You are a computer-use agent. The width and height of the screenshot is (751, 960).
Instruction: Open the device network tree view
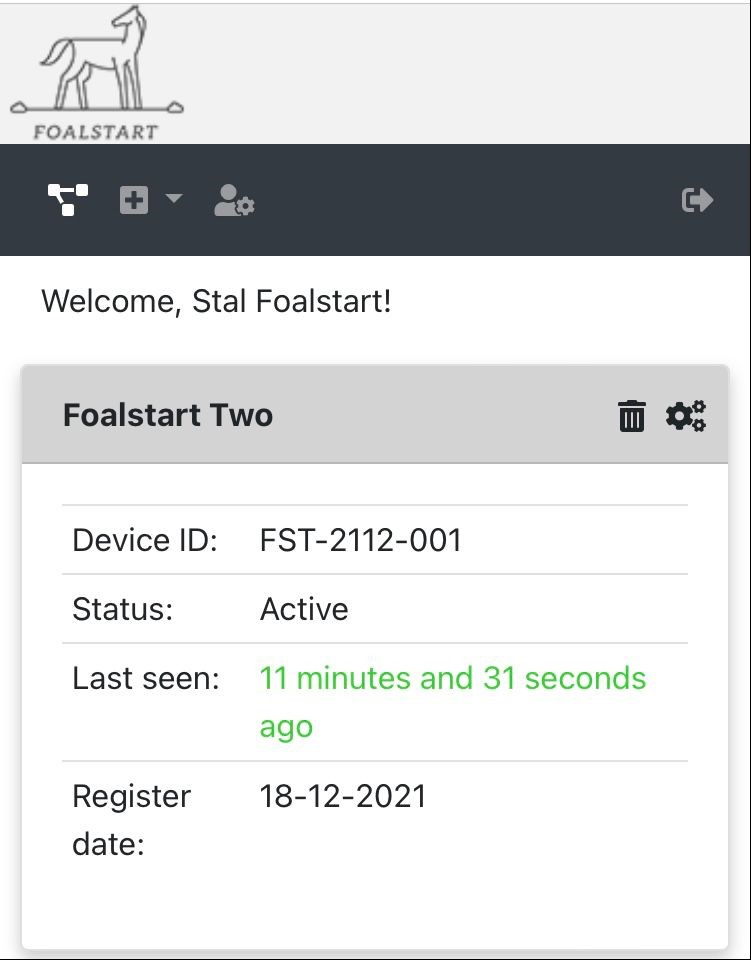pos(68,200)
